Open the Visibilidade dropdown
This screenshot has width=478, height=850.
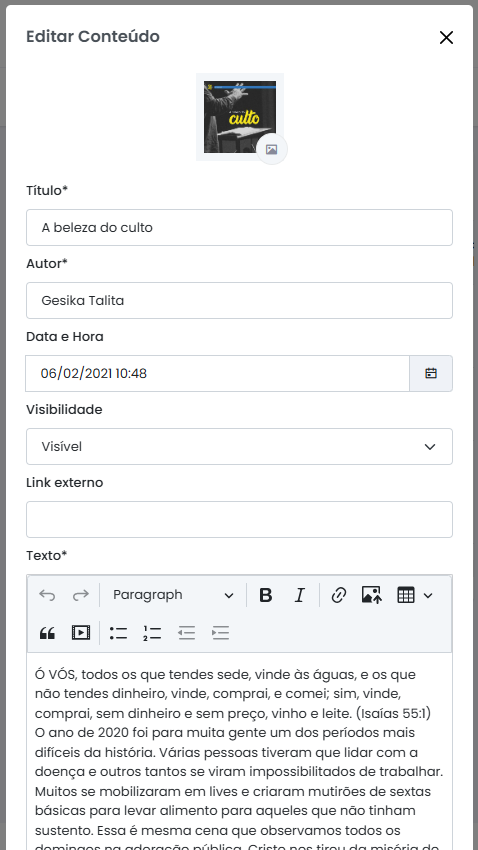point(240,447)
